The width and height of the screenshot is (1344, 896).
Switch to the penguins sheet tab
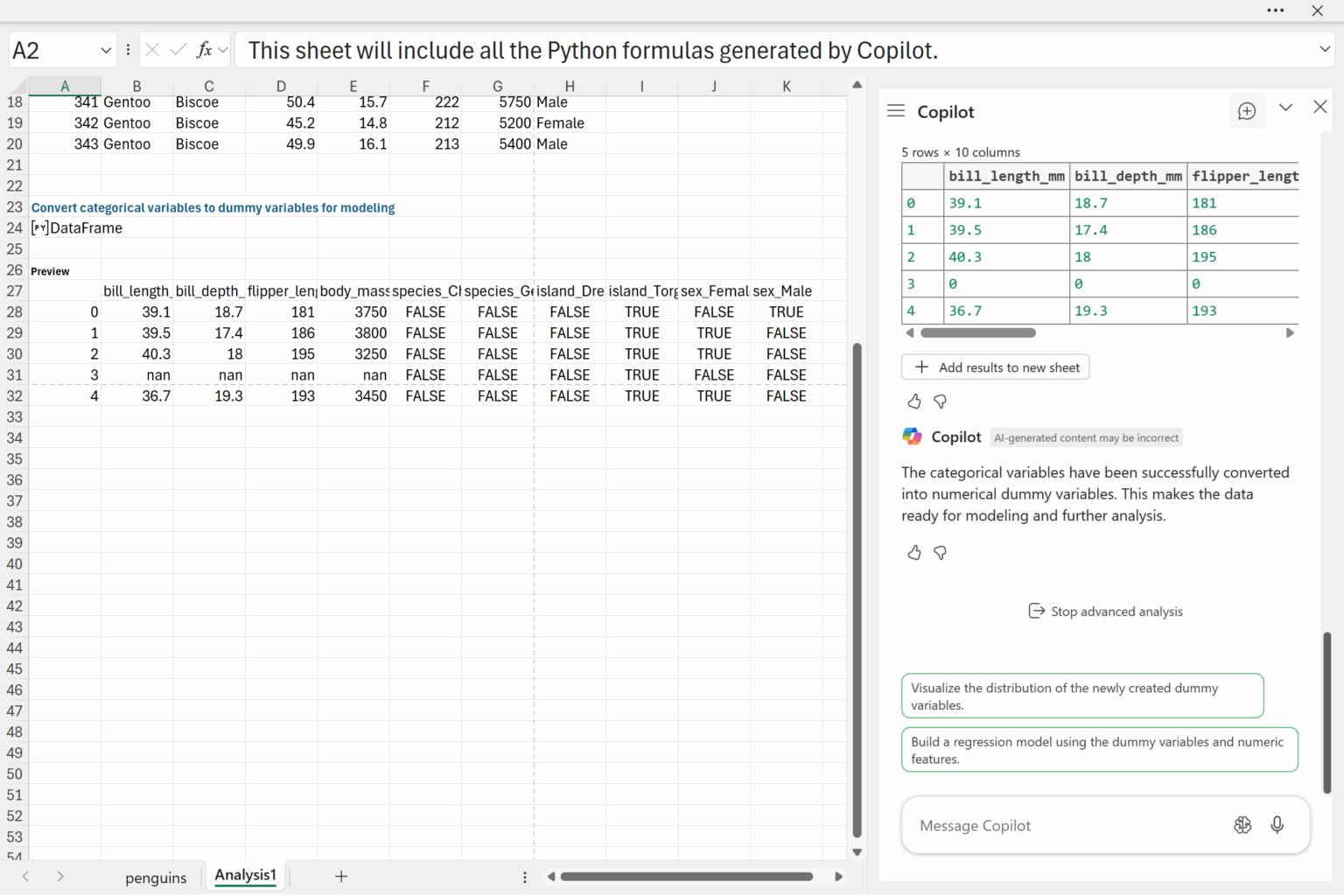point(156,878)
